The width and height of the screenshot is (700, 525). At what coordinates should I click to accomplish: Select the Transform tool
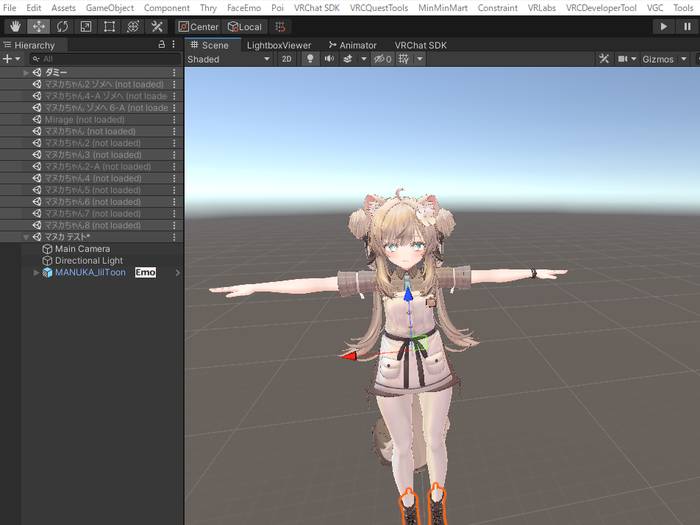pyautogui.click(x=133, y=27)
